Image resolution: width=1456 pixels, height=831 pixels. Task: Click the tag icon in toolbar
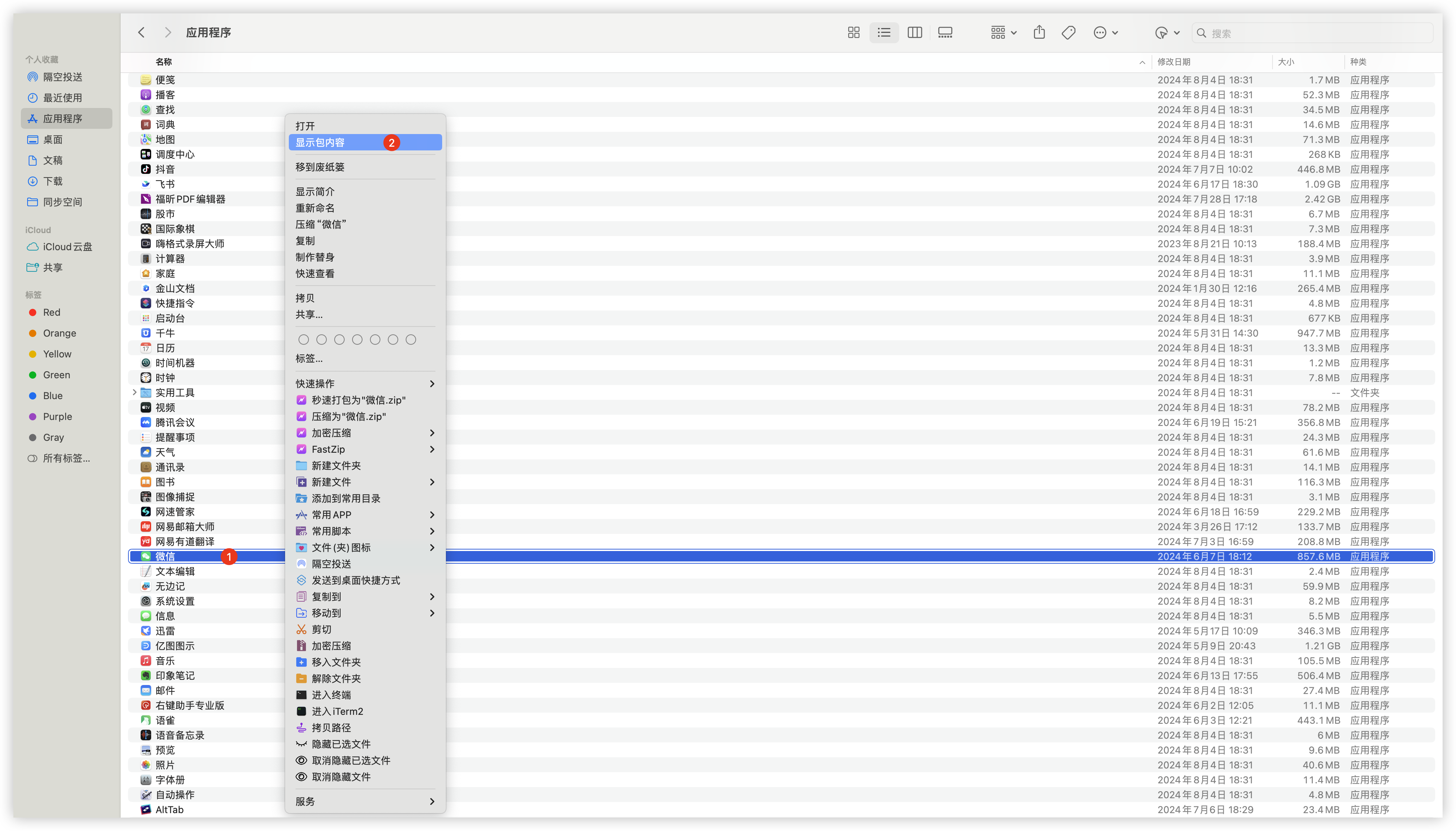click(x=1069, y=32)
